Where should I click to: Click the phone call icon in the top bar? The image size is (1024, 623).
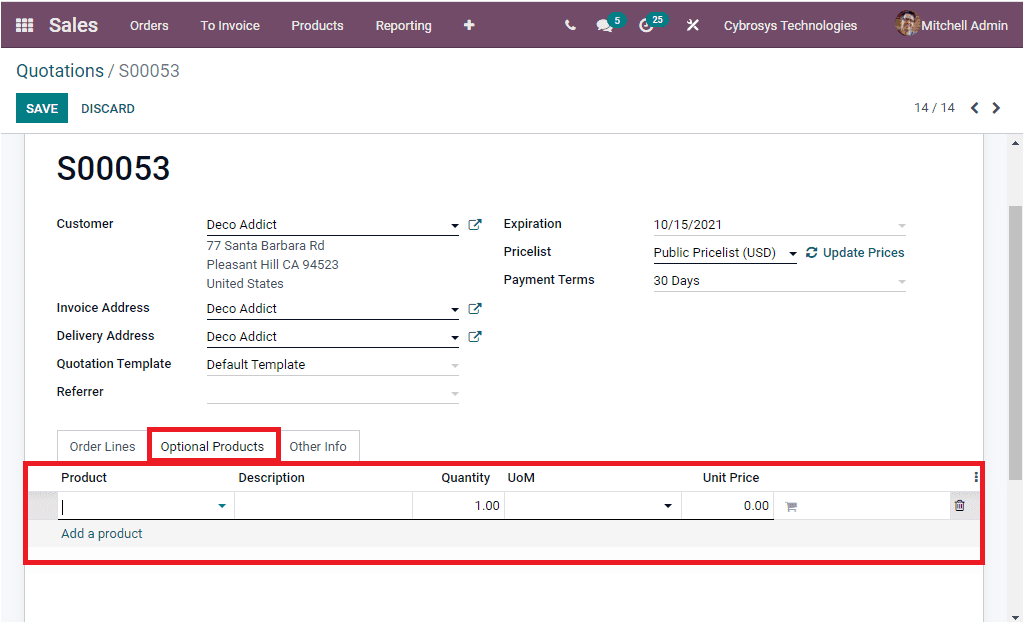[x=570, y=25]
